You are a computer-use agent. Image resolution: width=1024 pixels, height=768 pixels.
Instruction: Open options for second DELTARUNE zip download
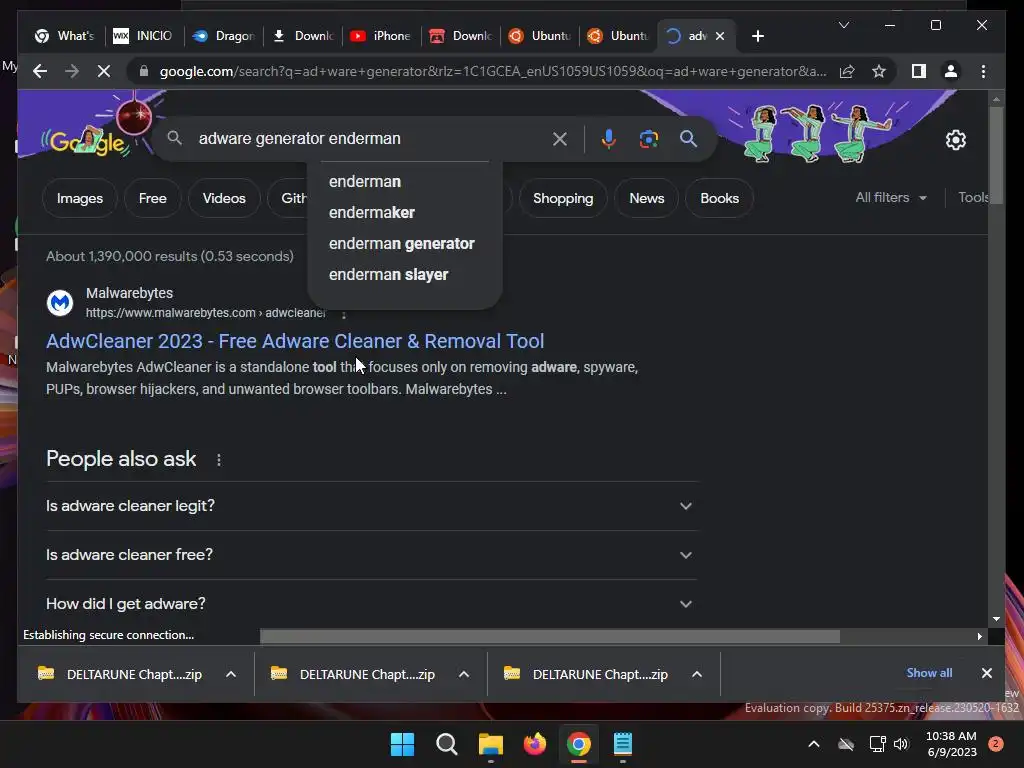pyautogui.click(x=464, y=675)
